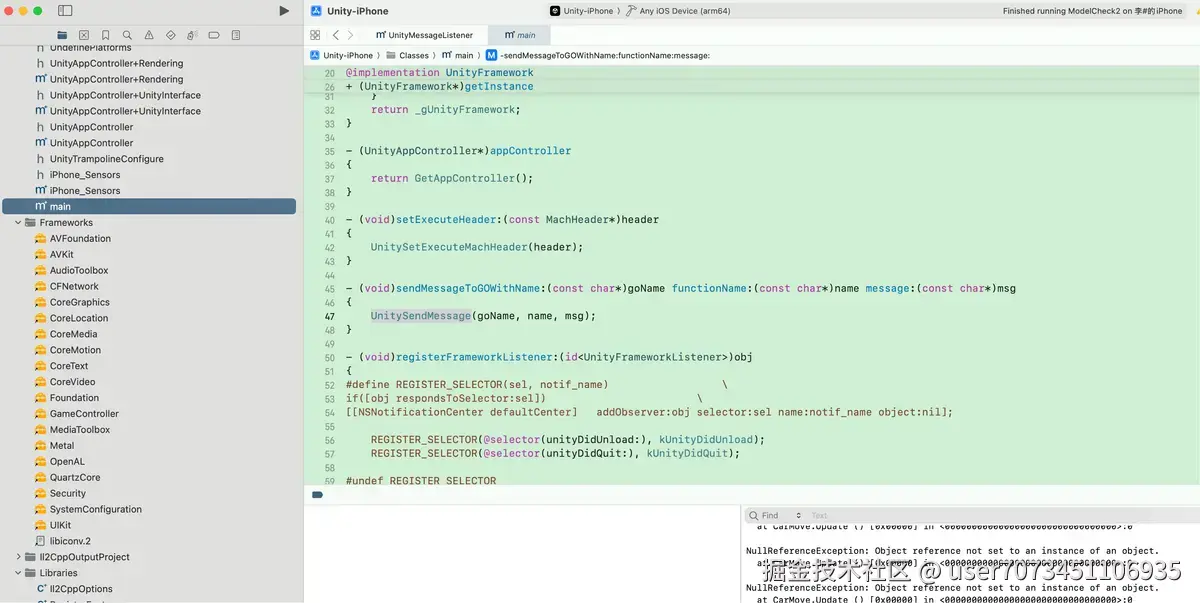Toggle the navigator sidebar visibility
This screenshot has width=1200, height=603.
[x=65, y=11]
